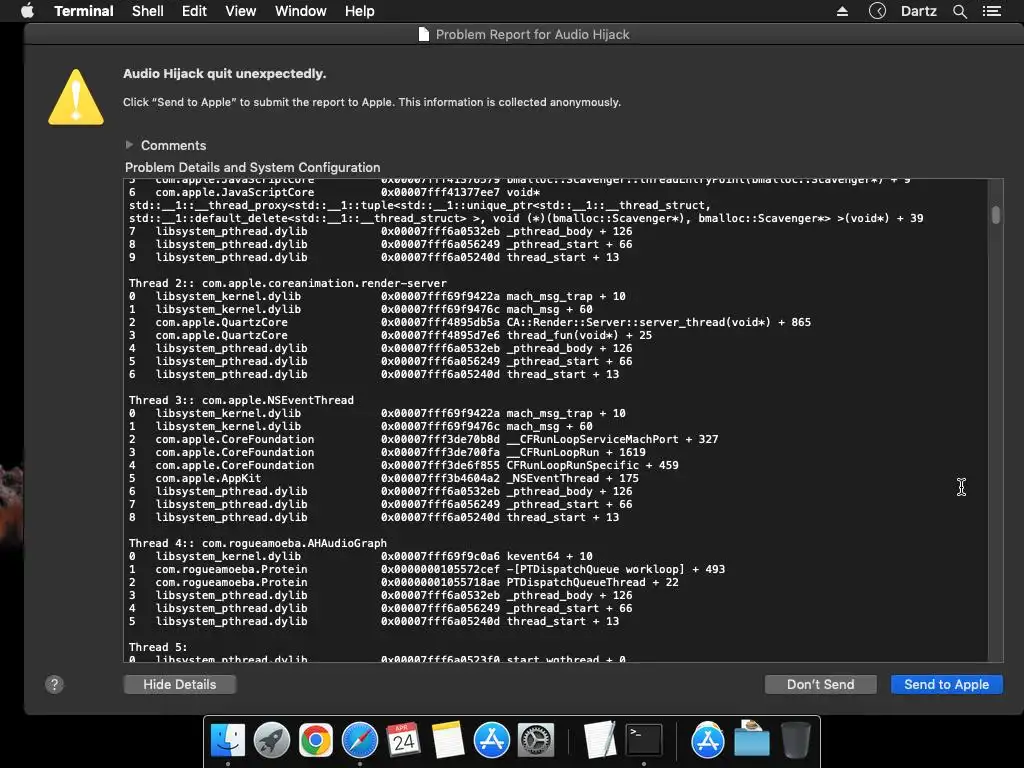
Task: Open Google Chrome from the Dock
Action: [315, 740]
